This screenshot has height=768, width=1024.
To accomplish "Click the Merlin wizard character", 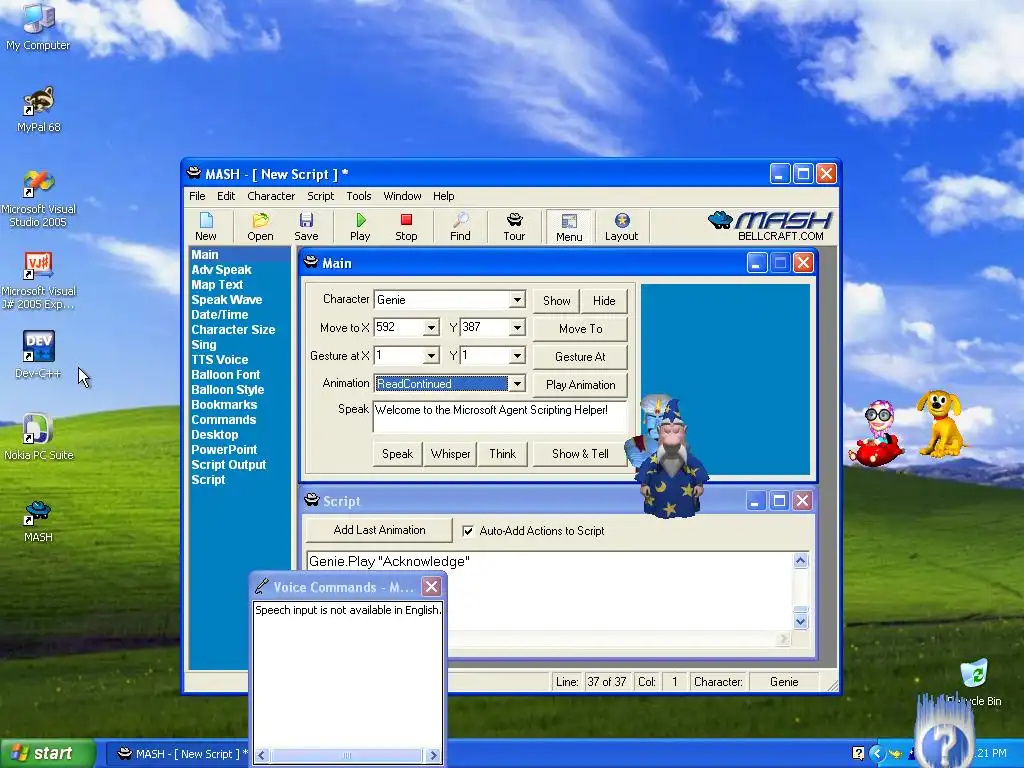I will 671,458.
